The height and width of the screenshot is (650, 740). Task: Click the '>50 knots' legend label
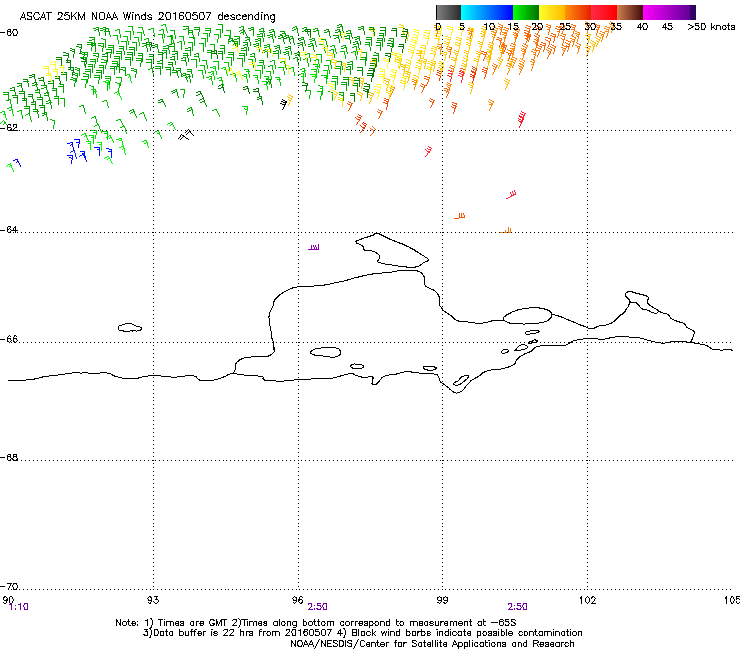coord(711,27)
